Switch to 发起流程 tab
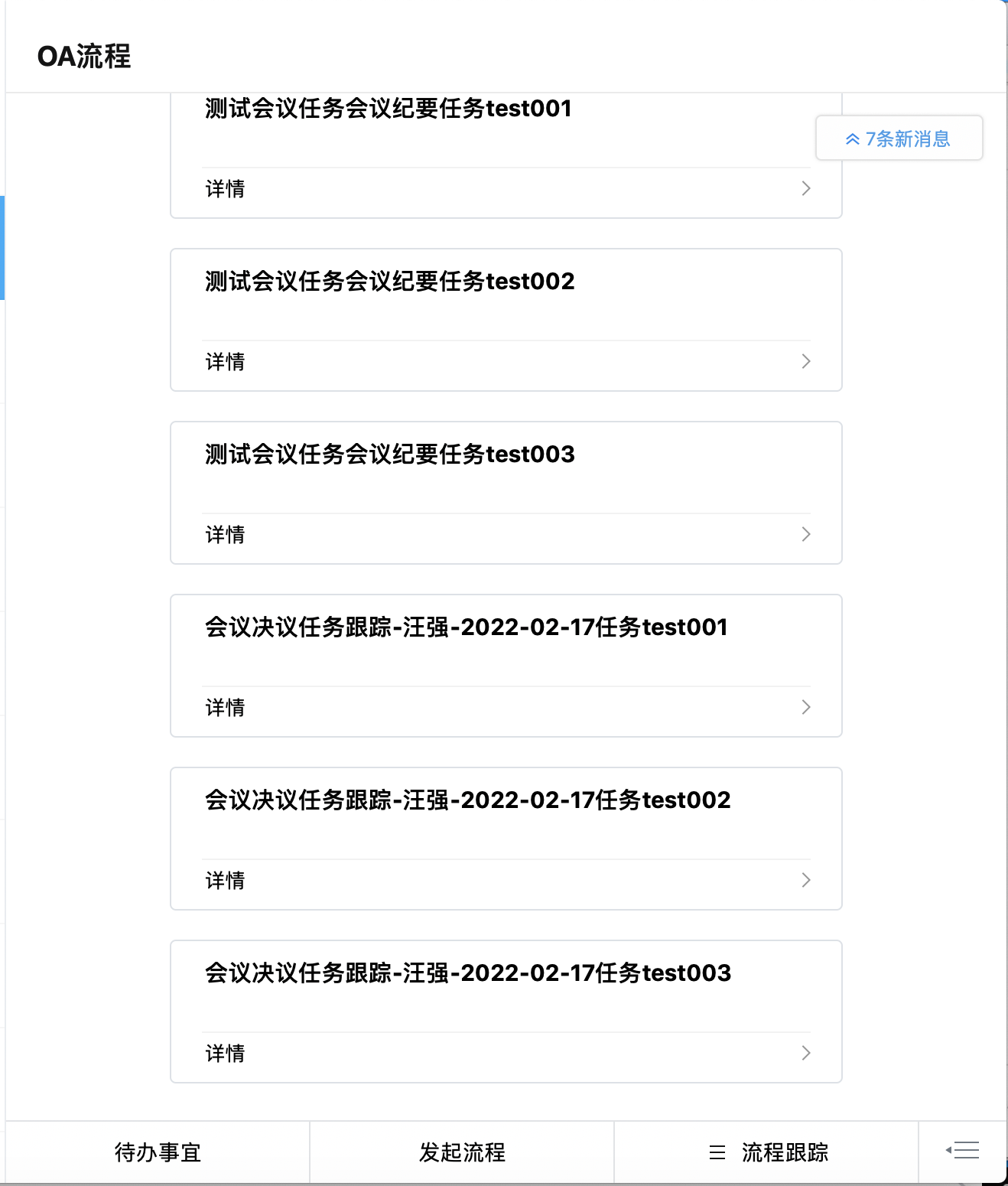The image size is (1008, 1186). pyautogui.click(x=462, y=1152)
